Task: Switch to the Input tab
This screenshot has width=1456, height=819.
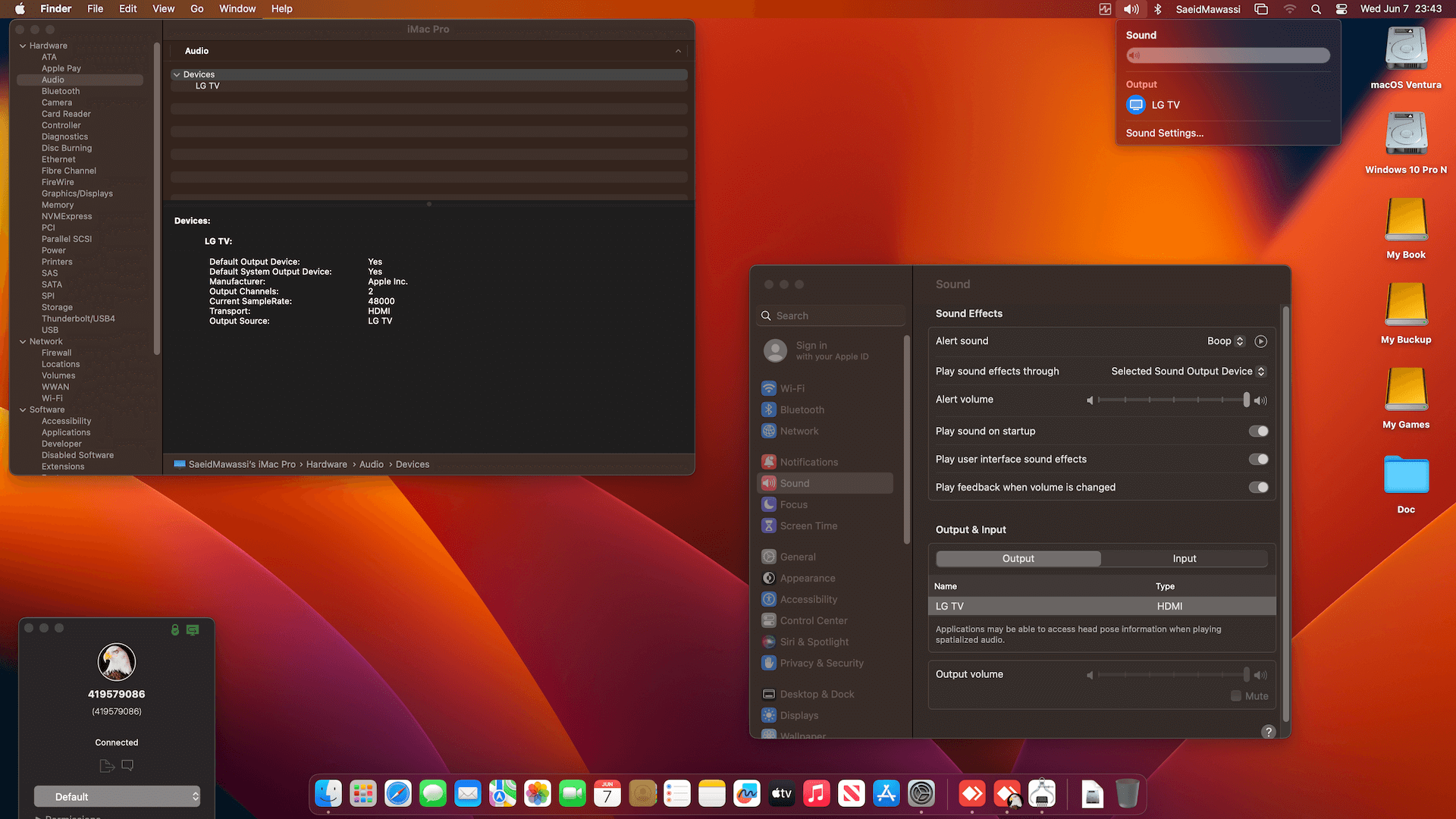Action: tap(1184, 559)
